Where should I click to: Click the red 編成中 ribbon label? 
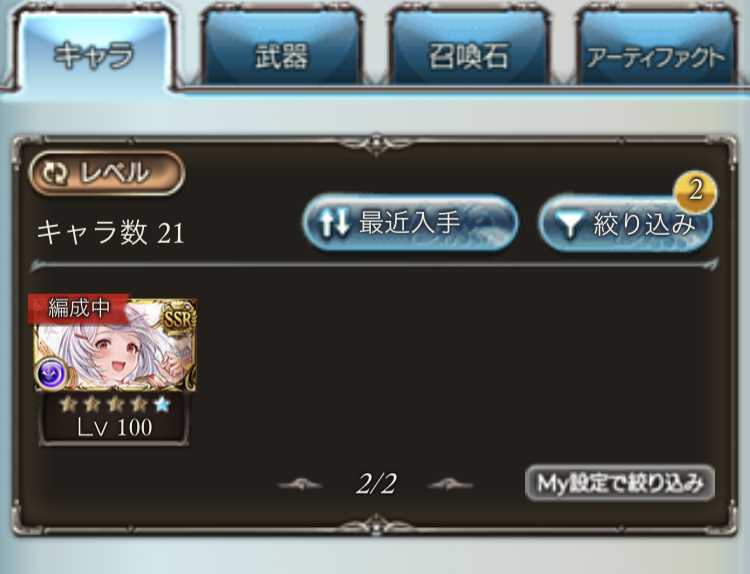79,308
